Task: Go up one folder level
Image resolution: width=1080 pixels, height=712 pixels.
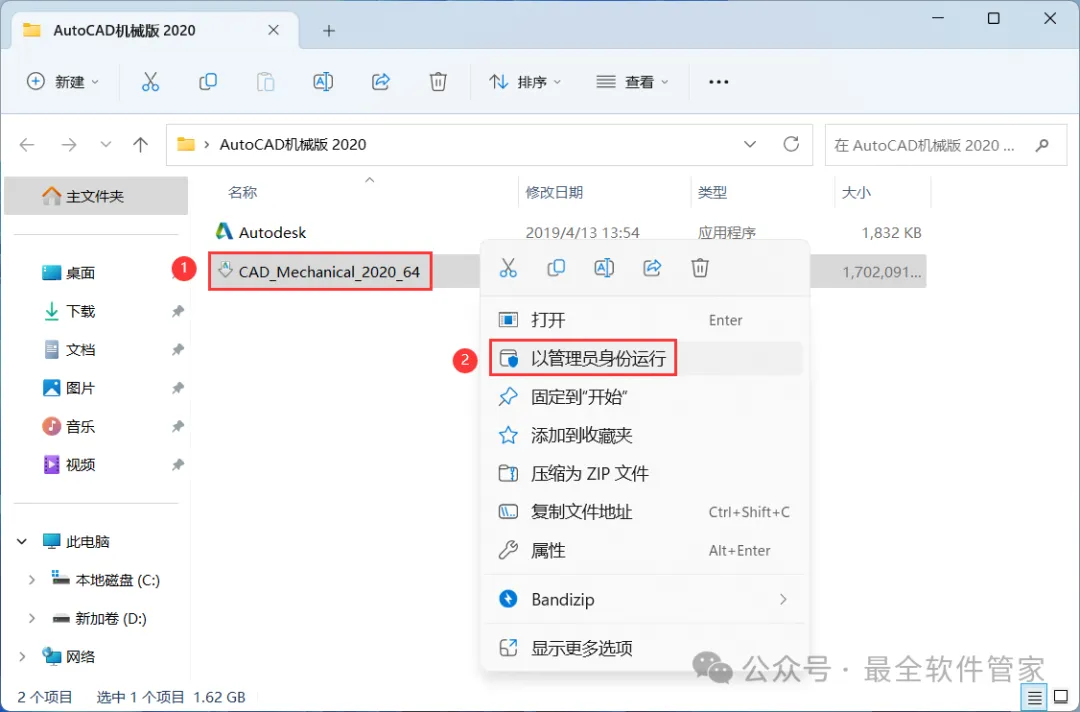Action: 141,145
